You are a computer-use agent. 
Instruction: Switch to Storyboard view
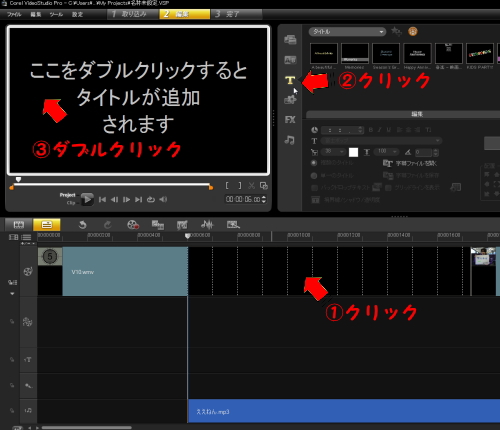point(19,225)
